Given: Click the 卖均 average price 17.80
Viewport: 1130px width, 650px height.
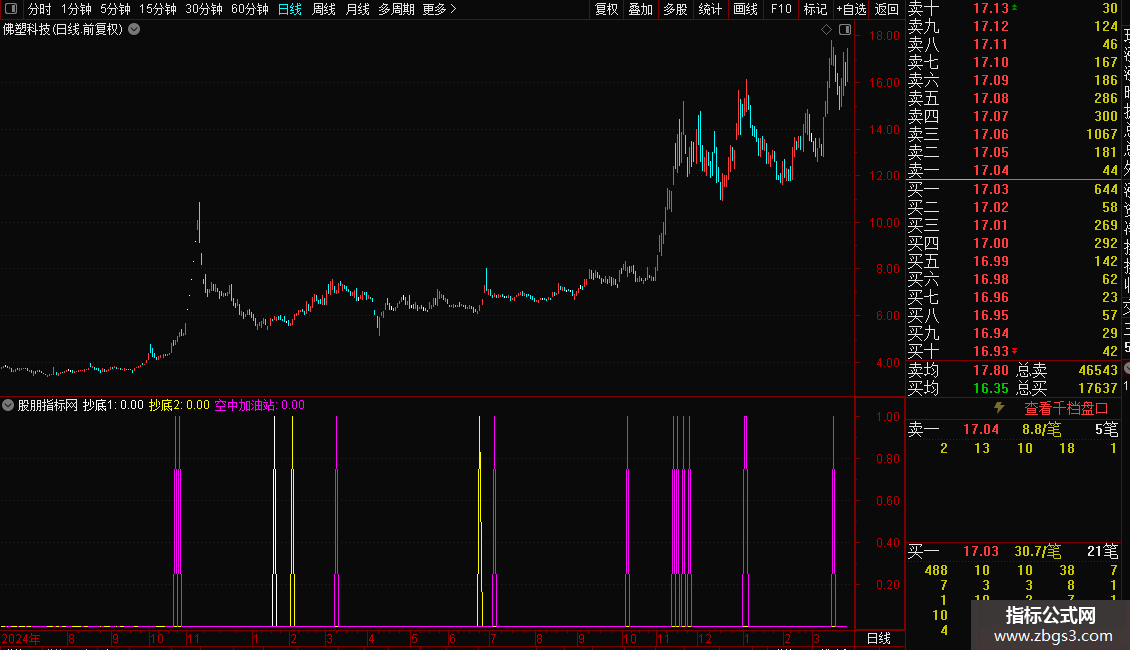Looking at the screenshot, I should tap(990, 370).
